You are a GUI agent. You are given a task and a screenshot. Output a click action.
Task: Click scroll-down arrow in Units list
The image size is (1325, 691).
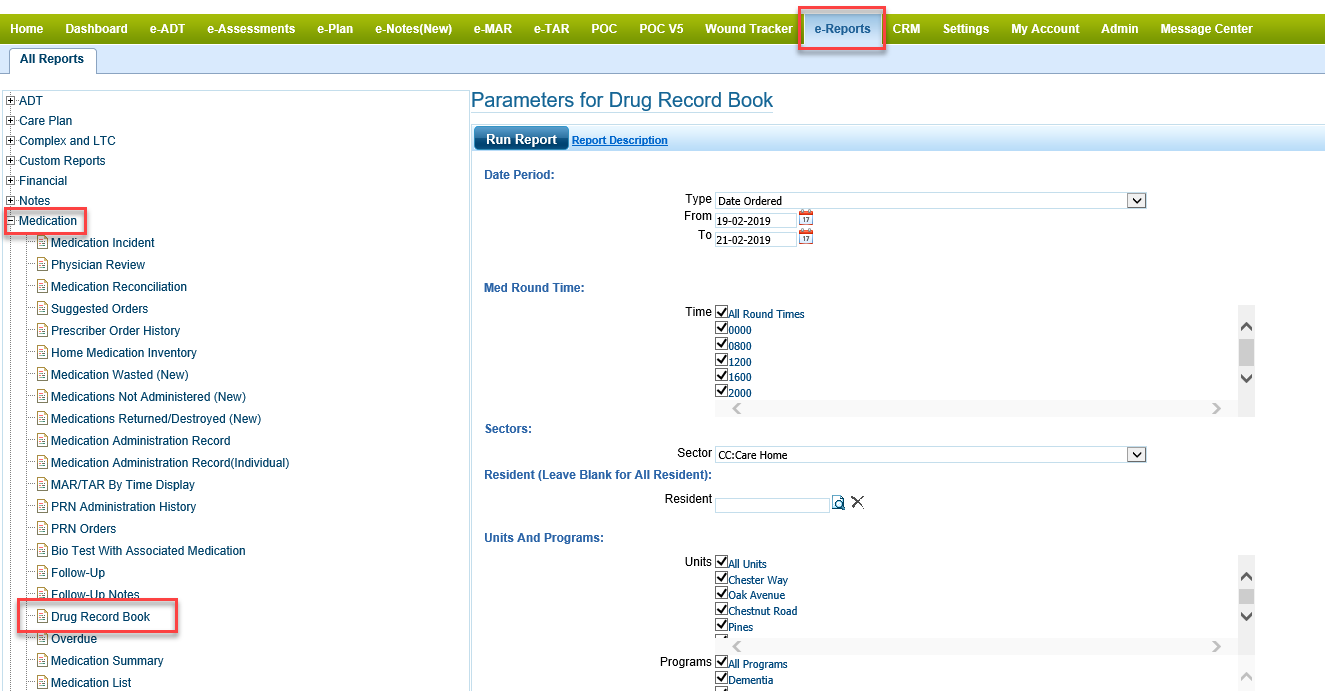click(1246, 616)
